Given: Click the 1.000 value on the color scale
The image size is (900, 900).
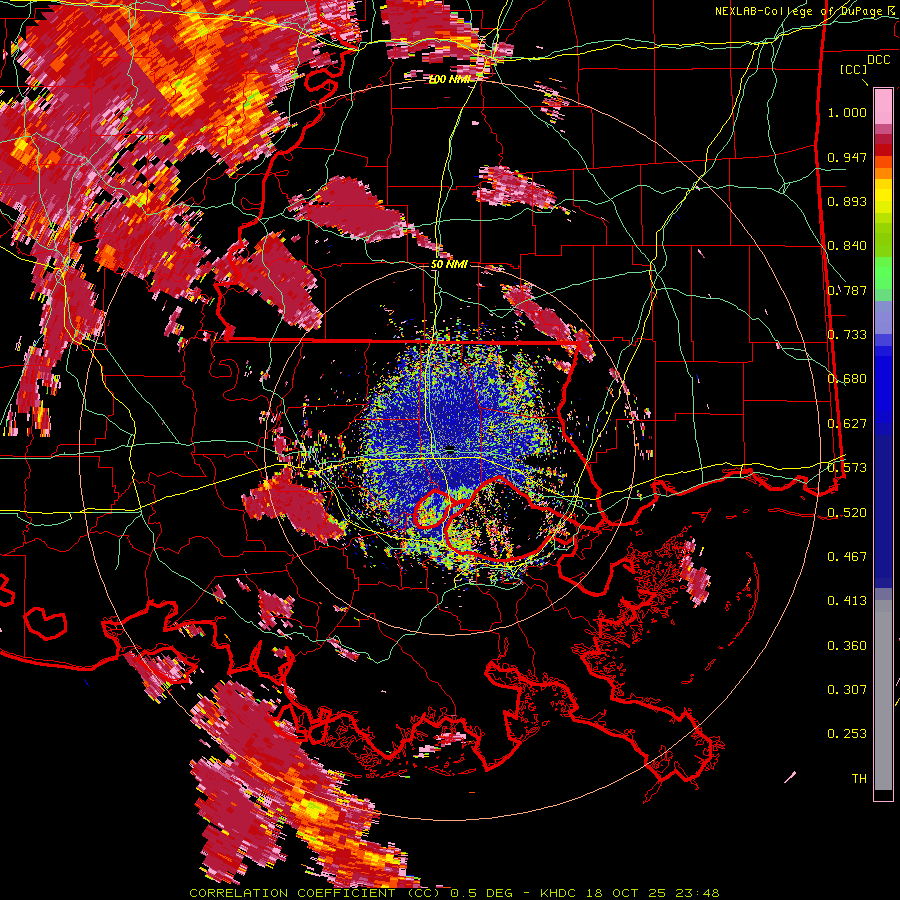Looking at the screenshot, I should click(847, 112).
